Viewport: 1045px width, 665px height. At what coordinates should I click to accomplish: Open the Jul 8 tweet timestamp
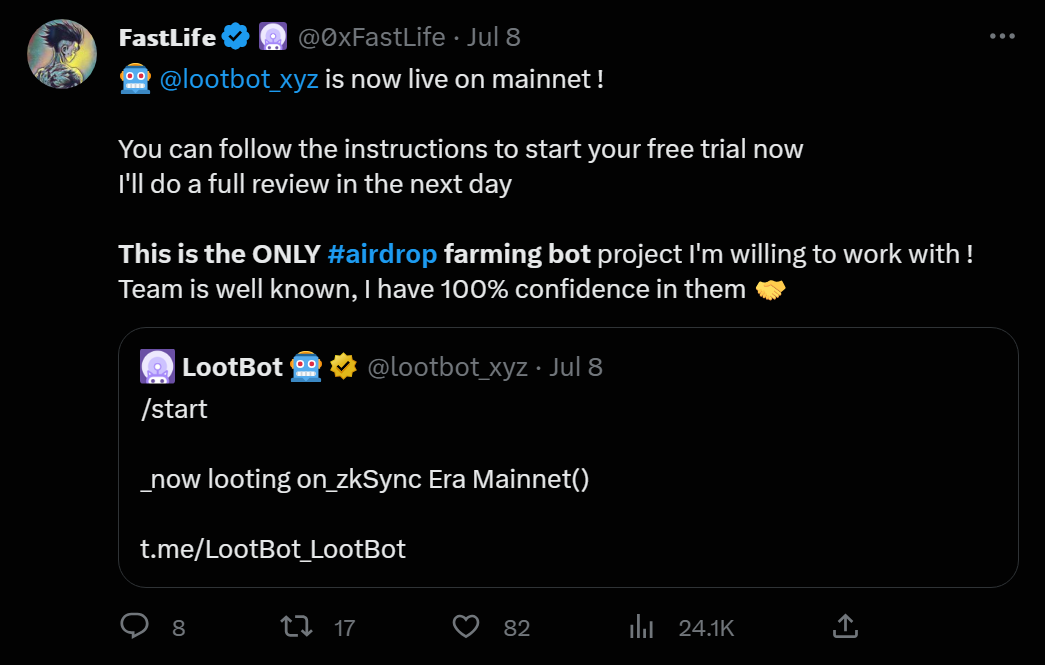[x=494, y=38]
